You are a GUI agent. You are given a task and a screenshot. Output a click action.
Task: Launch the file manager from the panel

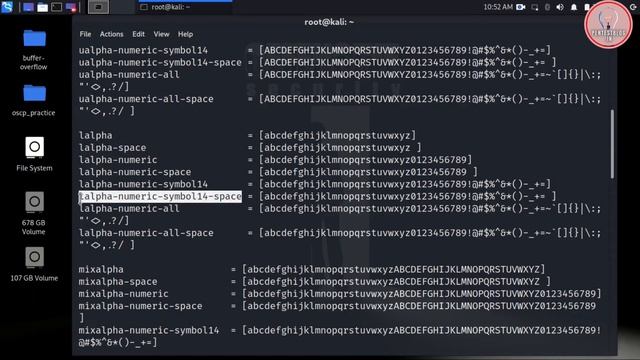(x=42, y=7)
